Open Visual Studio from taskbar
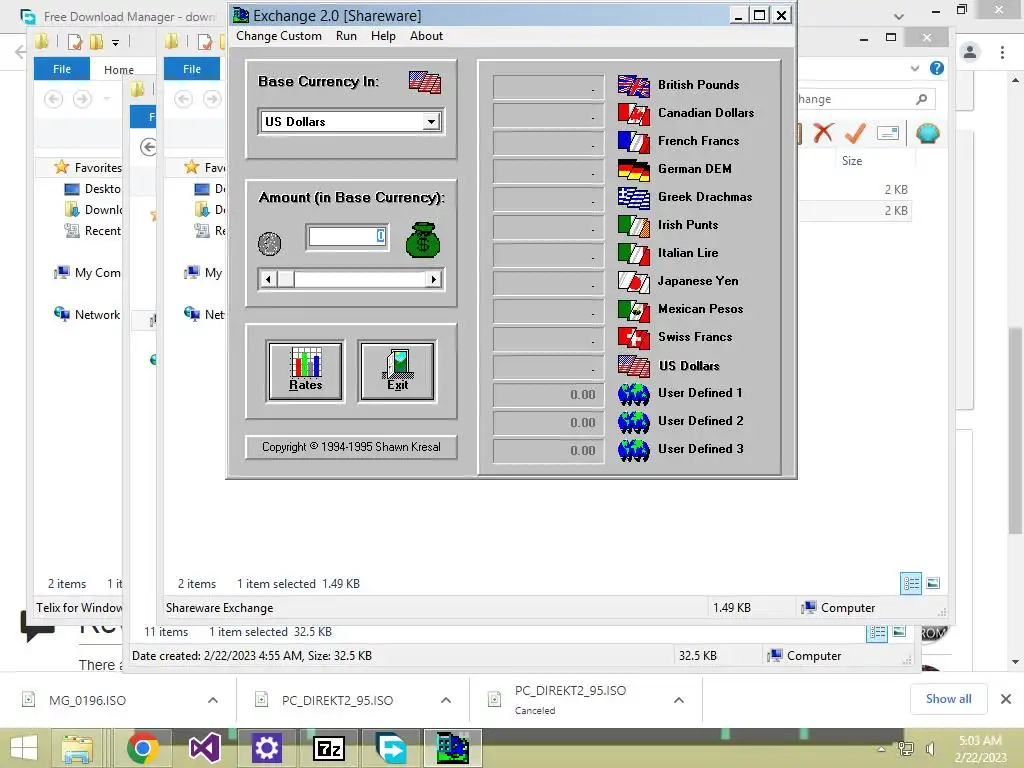 204,748
